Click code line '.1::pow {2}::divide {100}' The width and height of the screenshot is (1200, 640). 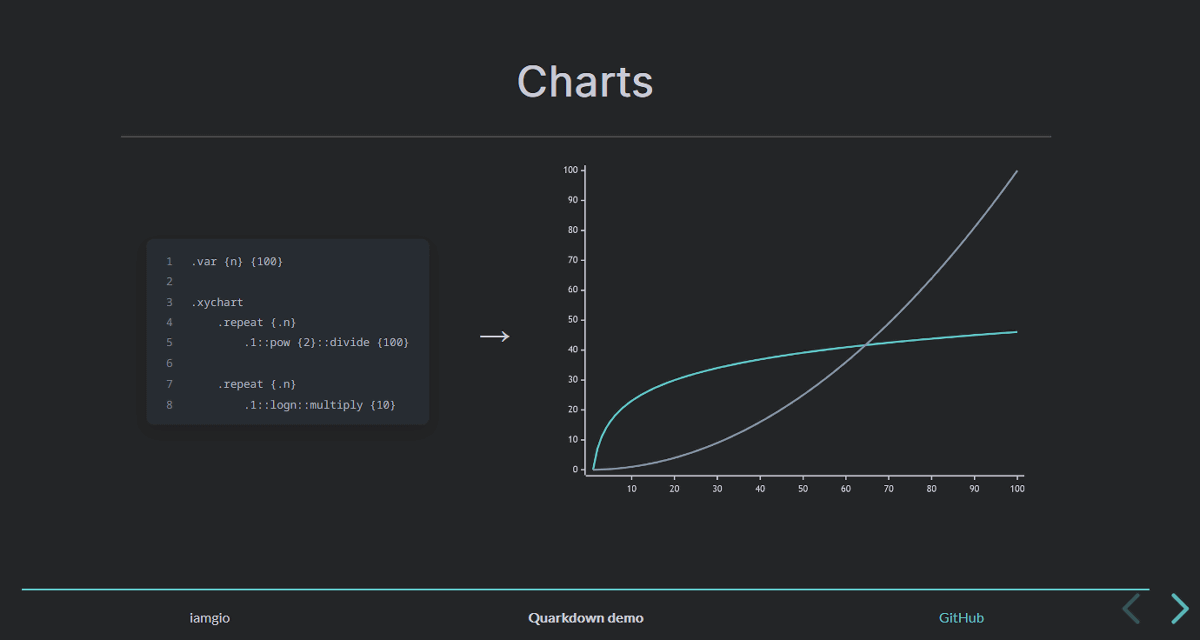(x=327, y=343)
